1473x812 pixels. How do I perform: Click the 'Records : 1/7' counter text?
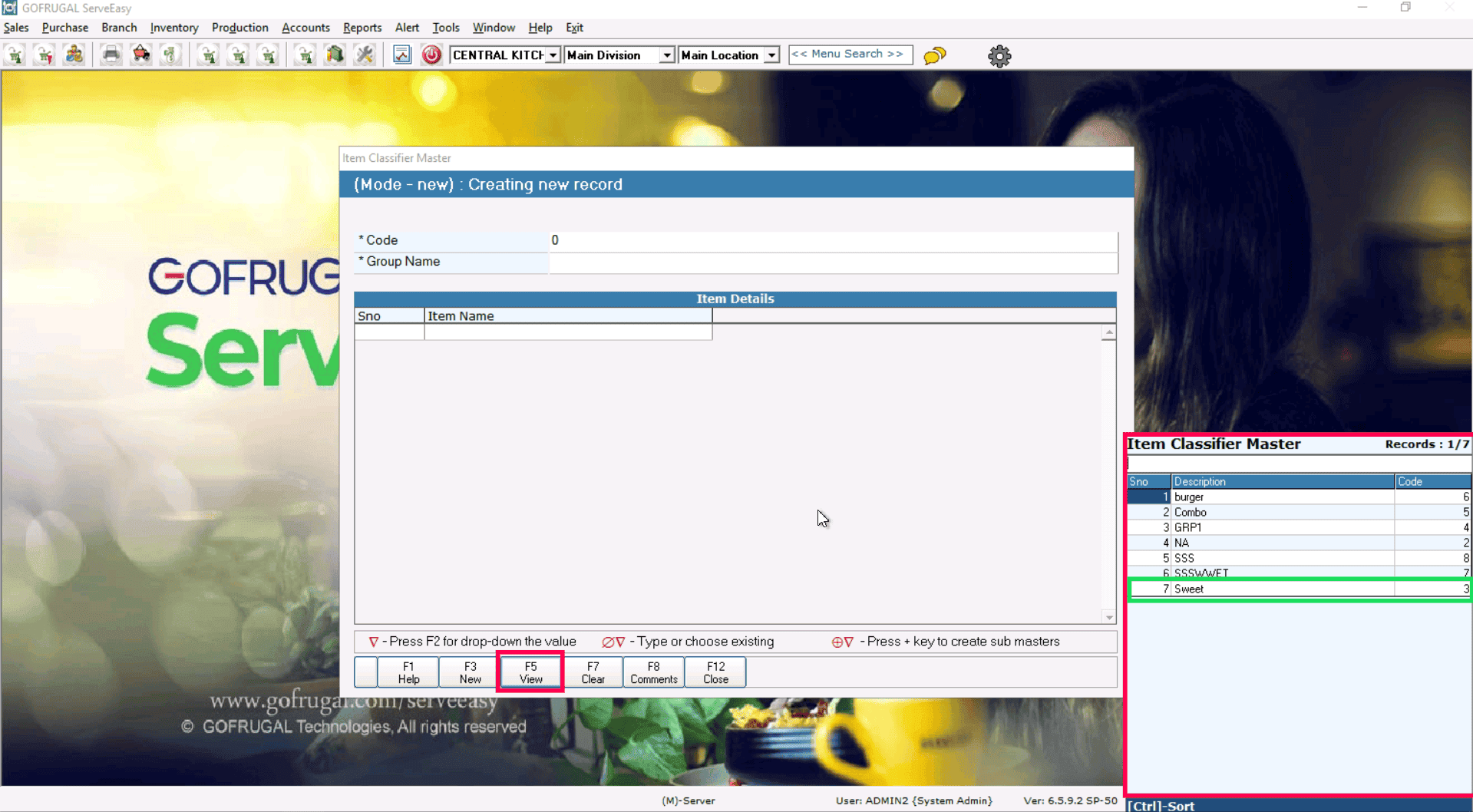coord(1427,444)
